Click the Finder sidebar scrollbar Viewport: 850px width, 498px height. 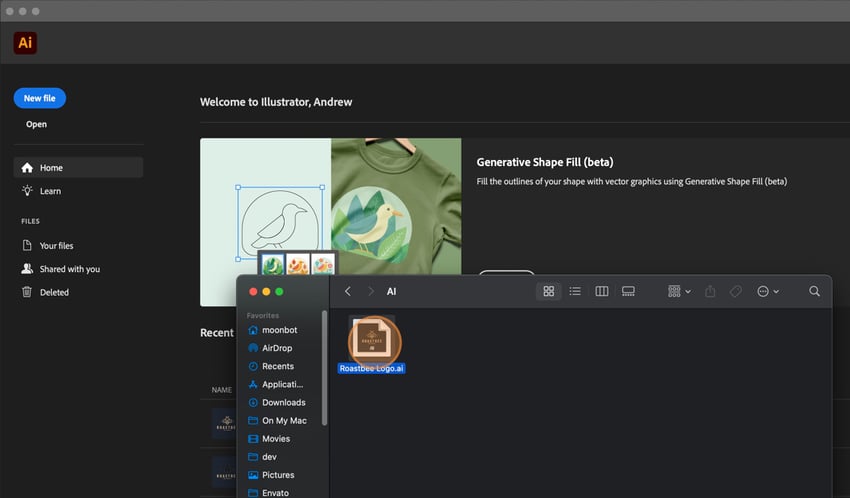(x=325, y=368)
